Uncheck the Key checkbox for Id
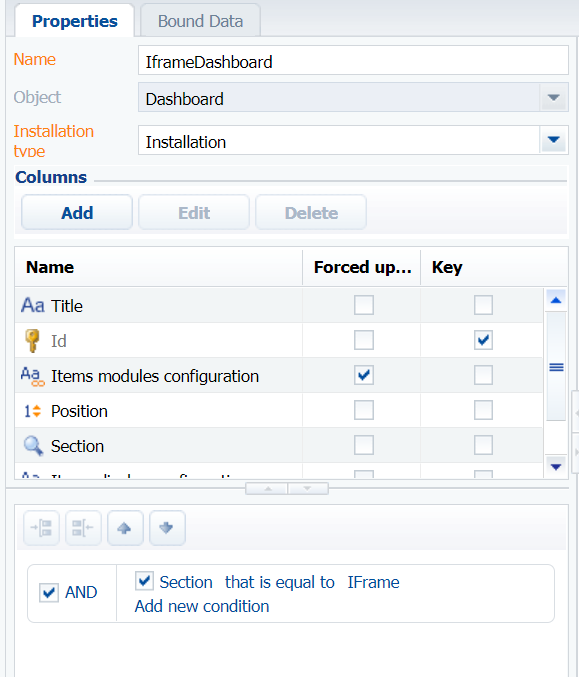This screenshot has width=579, height=677. (x=483, y=340)
